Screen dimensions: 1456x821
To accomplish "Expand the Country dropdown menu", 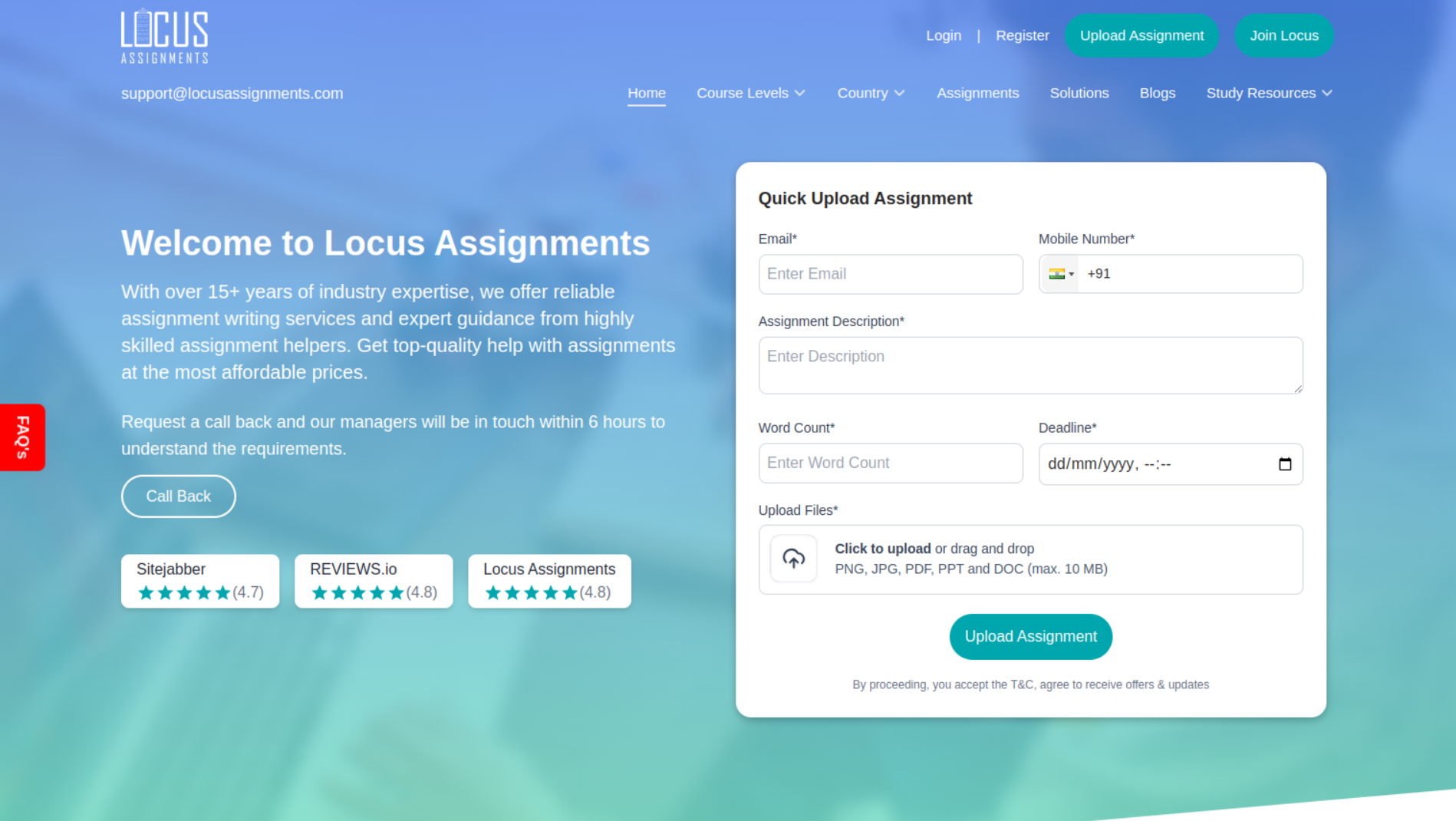I will pos(871,93).
